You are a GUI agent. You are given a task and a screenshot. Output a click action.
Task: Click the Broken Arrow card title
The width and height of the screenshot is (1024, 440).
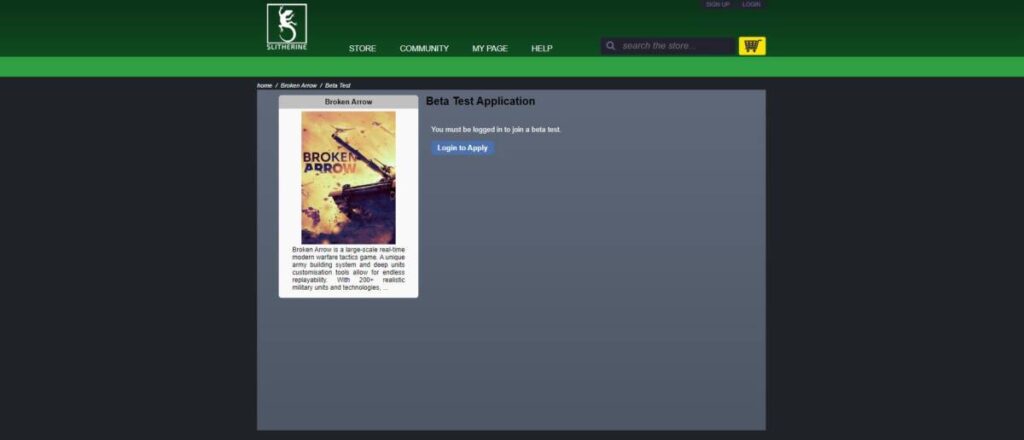(x=348, y=102)
